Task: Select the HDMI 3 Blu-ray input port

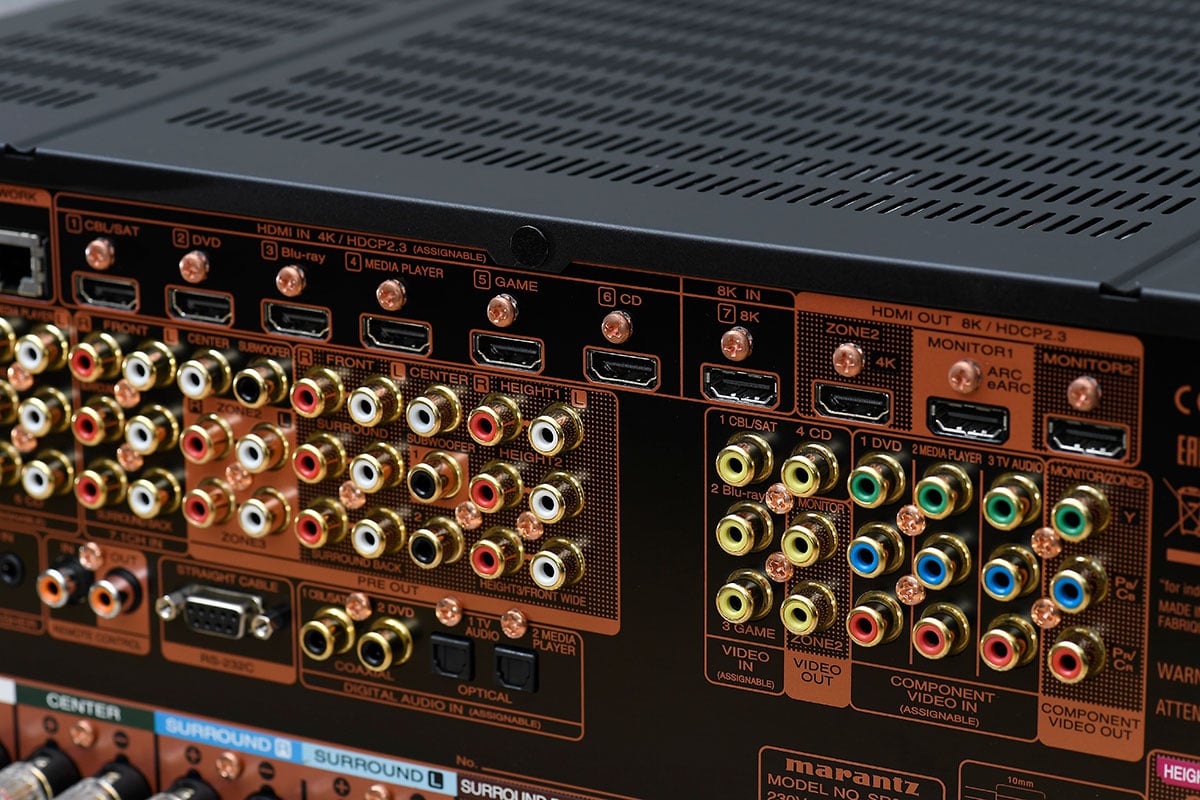Action: click(296, 319)
